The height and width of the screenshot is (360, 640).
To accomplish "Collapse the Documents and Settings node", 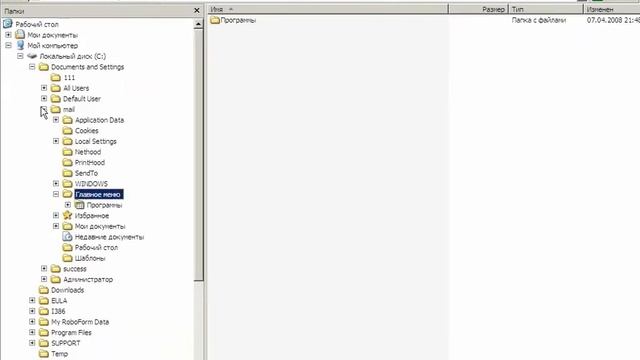I will [32, 67].
